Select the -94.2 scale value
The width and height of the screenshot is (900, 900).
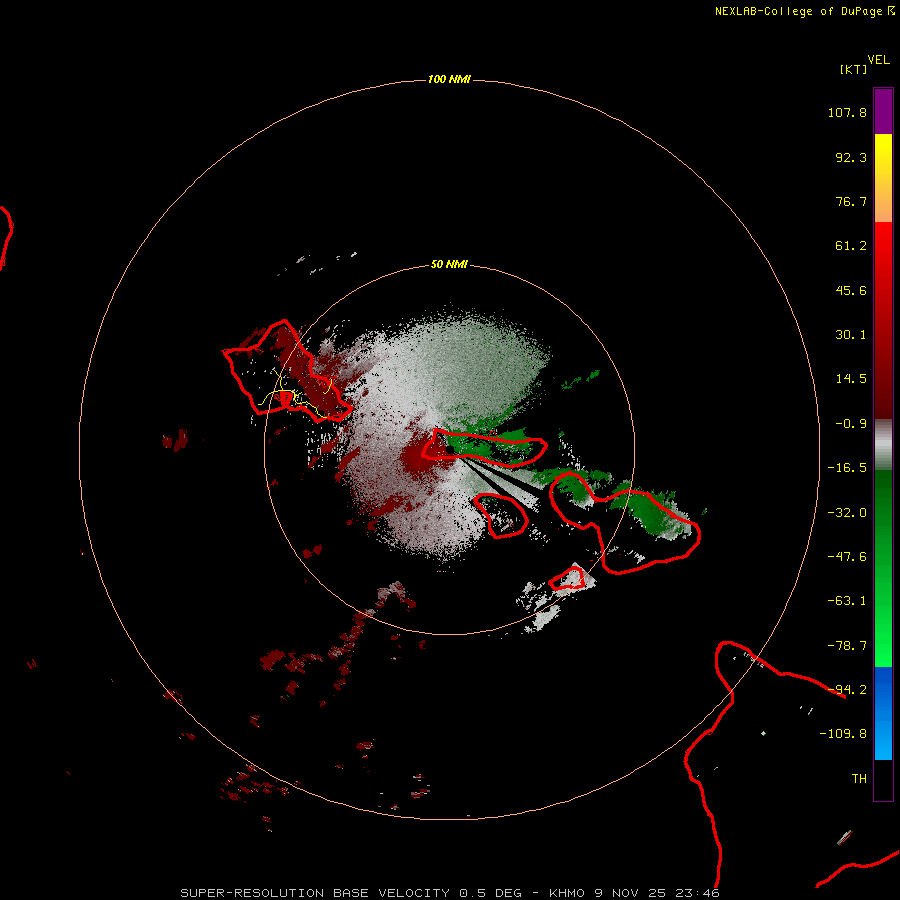coord(847,689)
